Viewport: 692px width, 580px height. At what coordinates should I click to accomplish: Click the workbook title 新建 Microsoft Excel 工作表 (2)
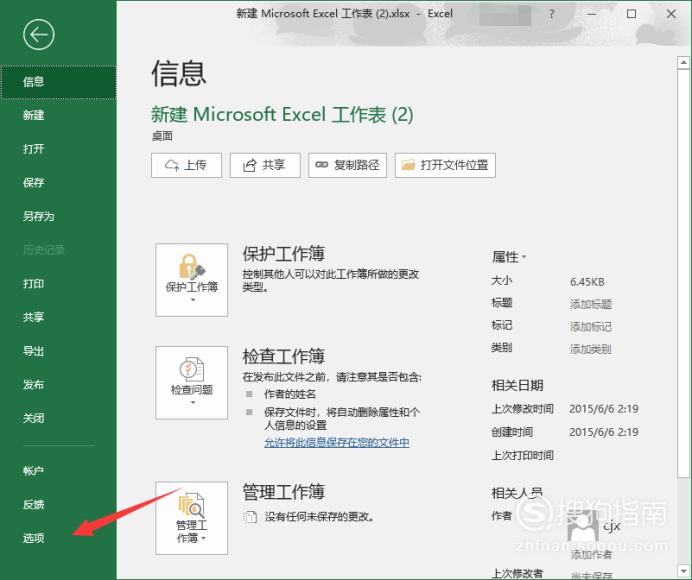pyautogui.click(x=282, y=115)
